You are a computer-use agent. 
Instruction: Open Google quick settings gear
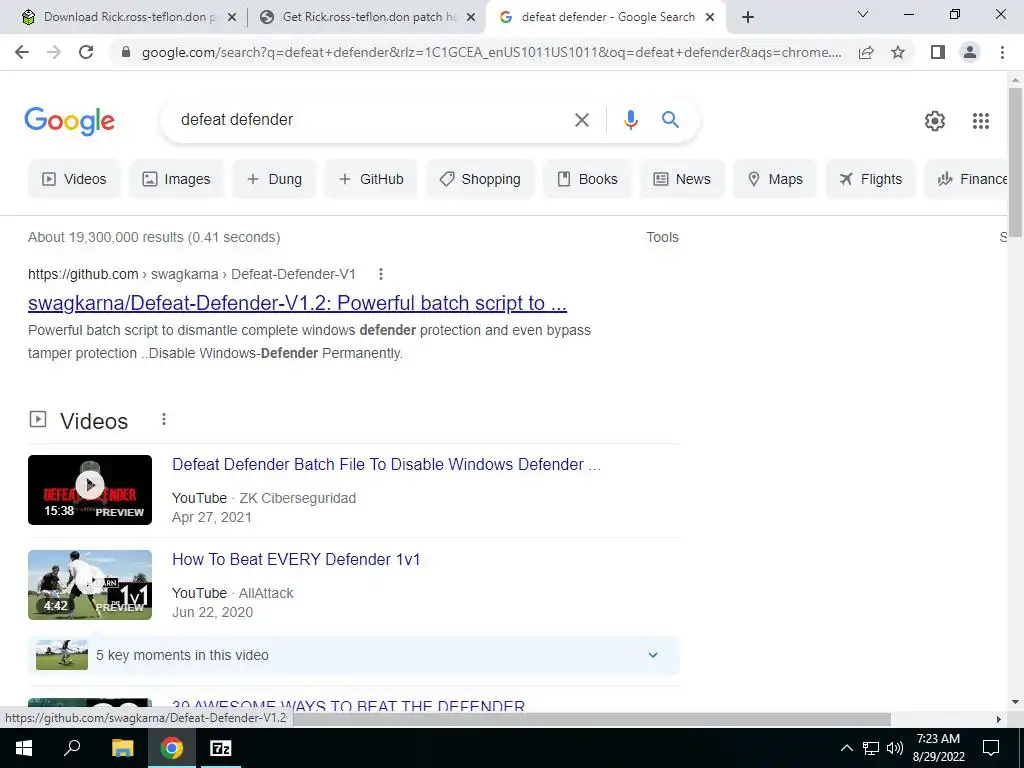click(x=935, y=121)
